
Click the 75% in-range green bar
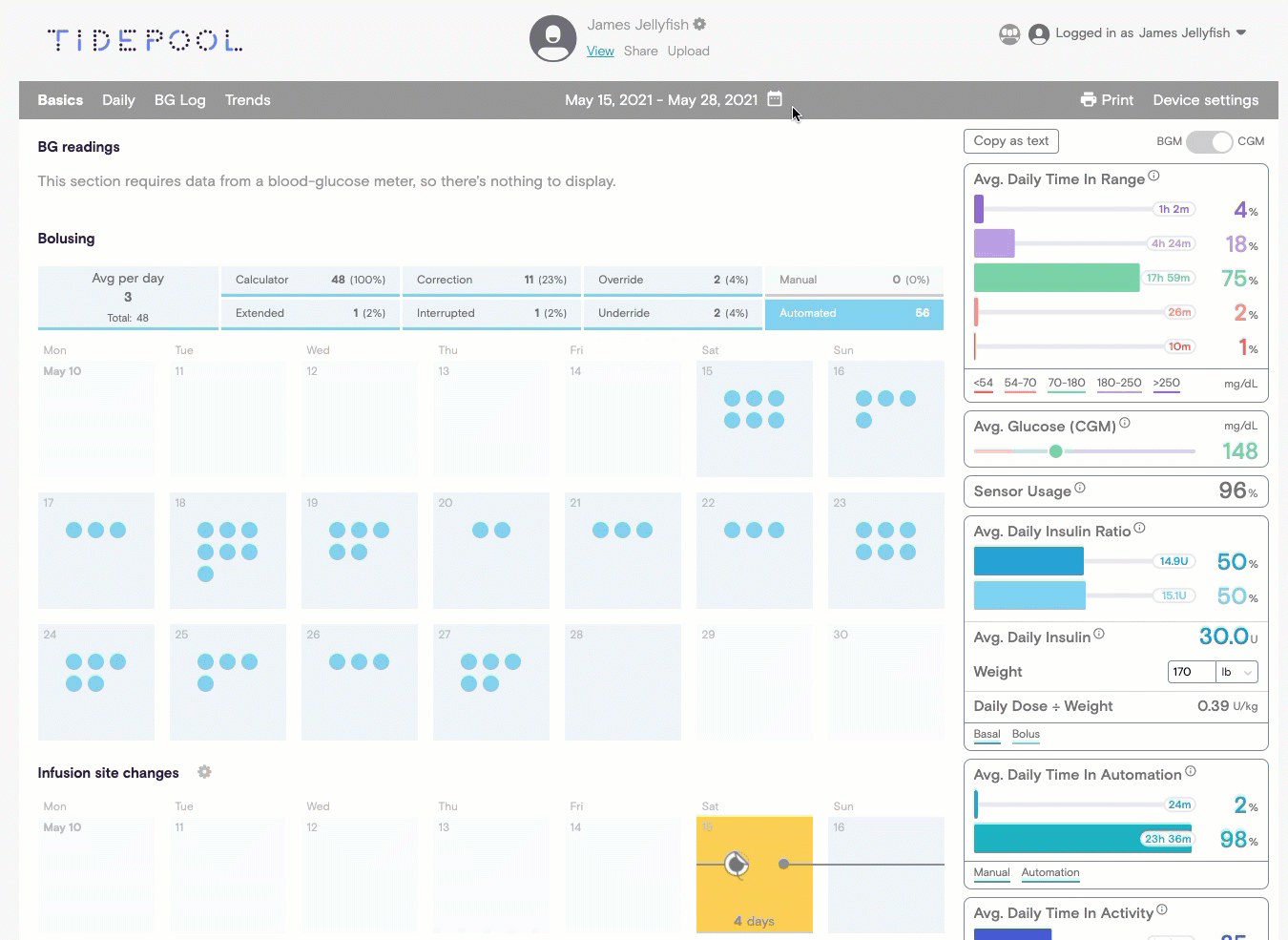pyautogui.click(x=1056, y=278)
